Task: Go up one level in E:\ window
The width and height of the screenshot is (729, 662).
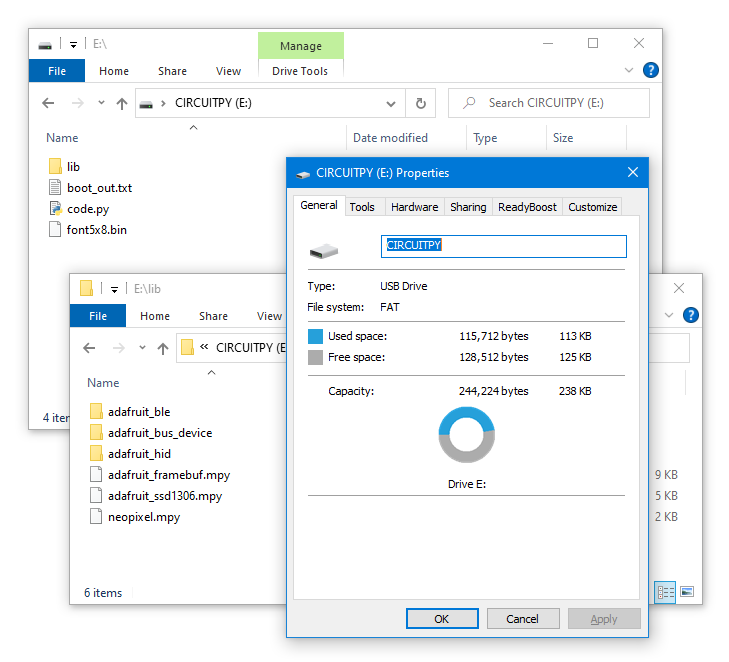Action: (122, 103)
